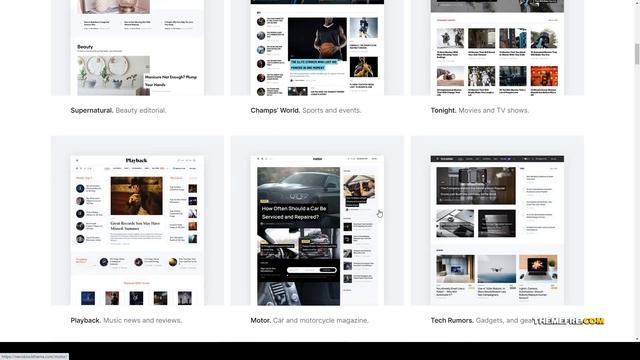Viewport: 640px width, 360px height.
Task: Click the 'Motor.' caption title
Action: point(261,320)
